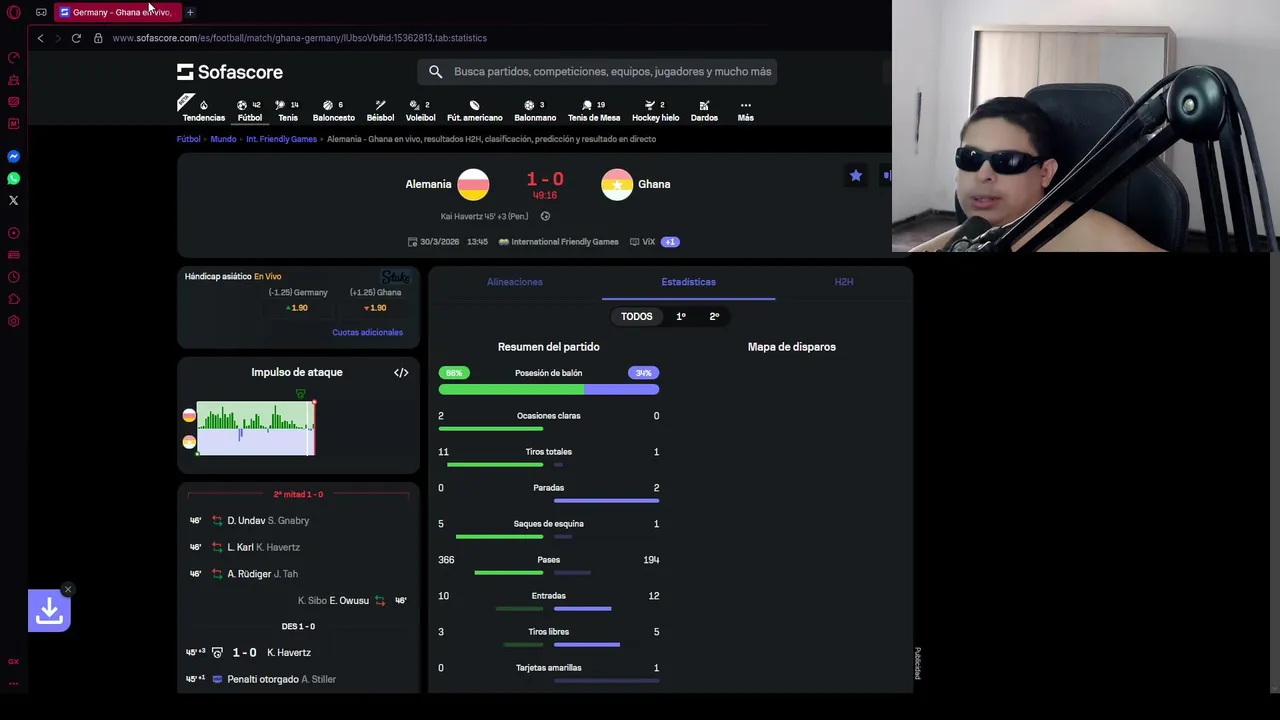Open the Opera menu logo

[x=14, y=12]
